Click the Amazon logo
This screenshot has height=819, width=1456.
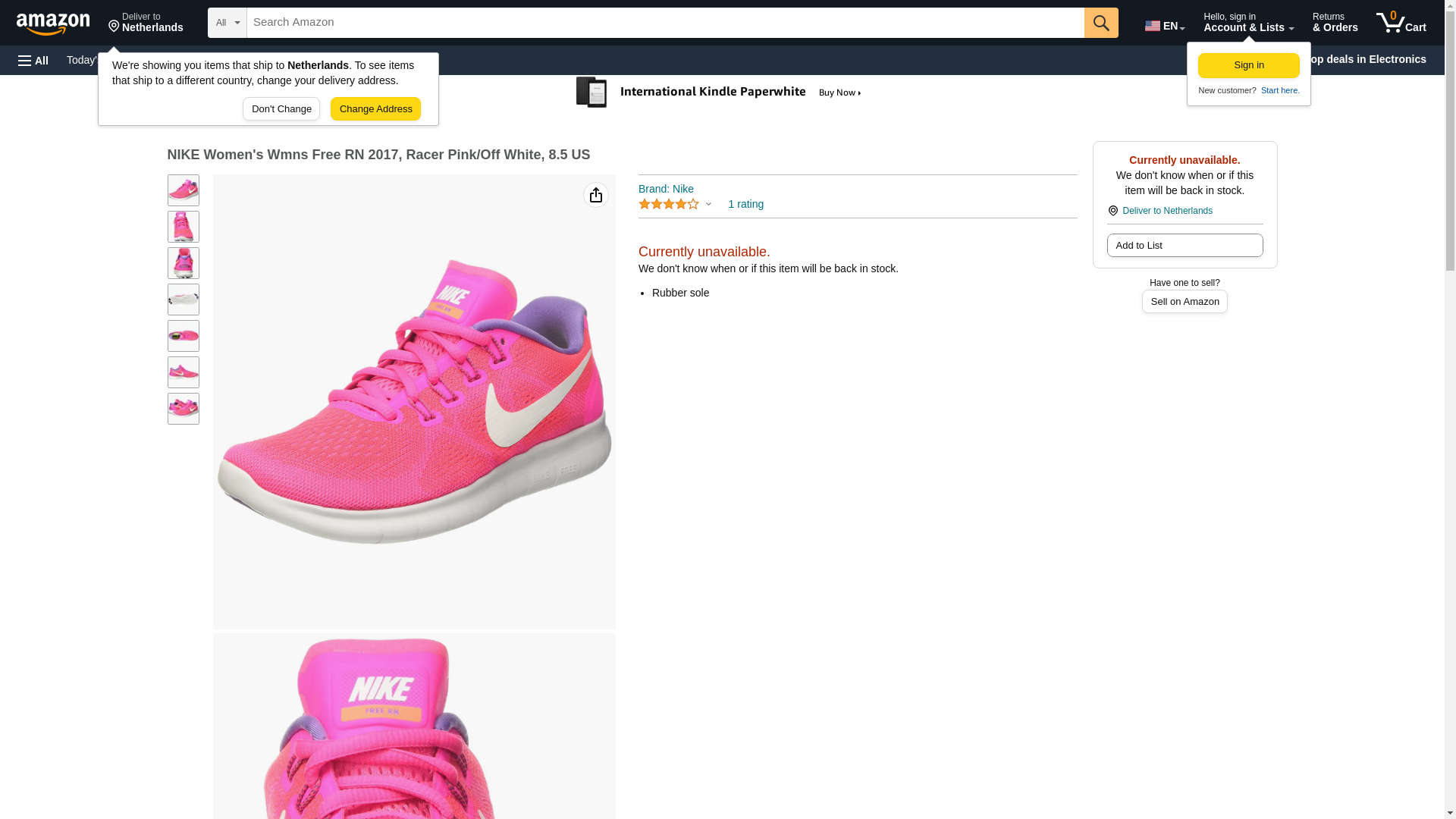[x=53, y=24]
